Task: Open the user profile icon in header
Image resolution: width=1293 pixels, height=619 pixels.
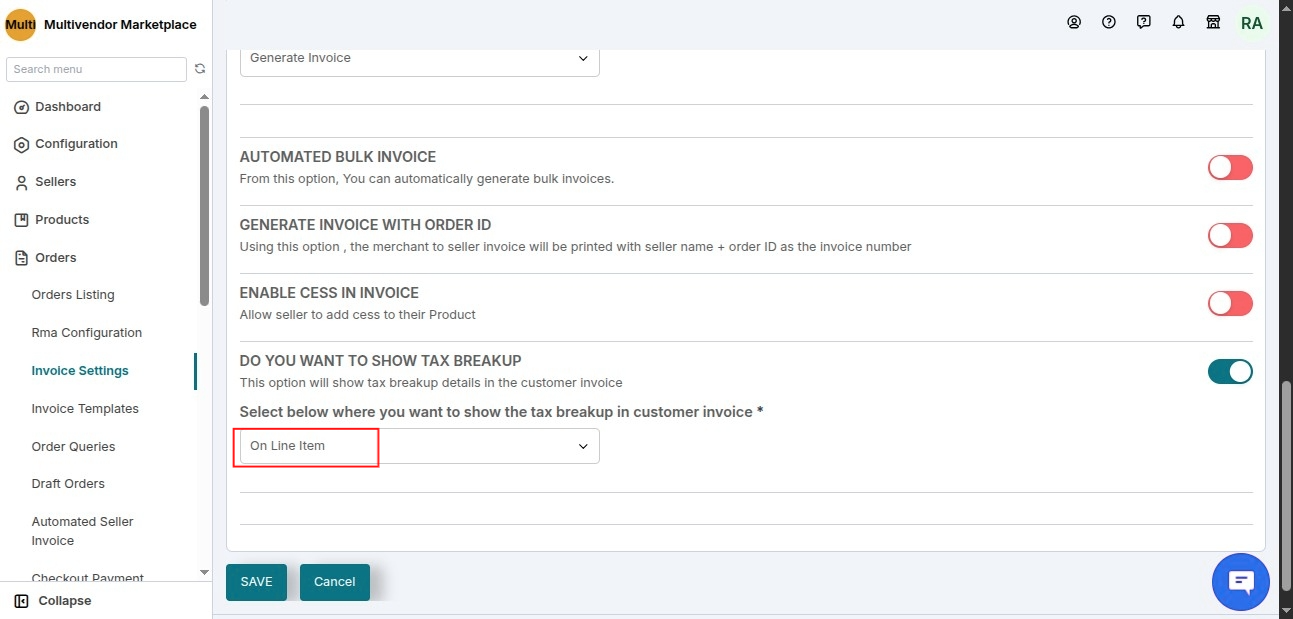Action: coord(1074,22)
